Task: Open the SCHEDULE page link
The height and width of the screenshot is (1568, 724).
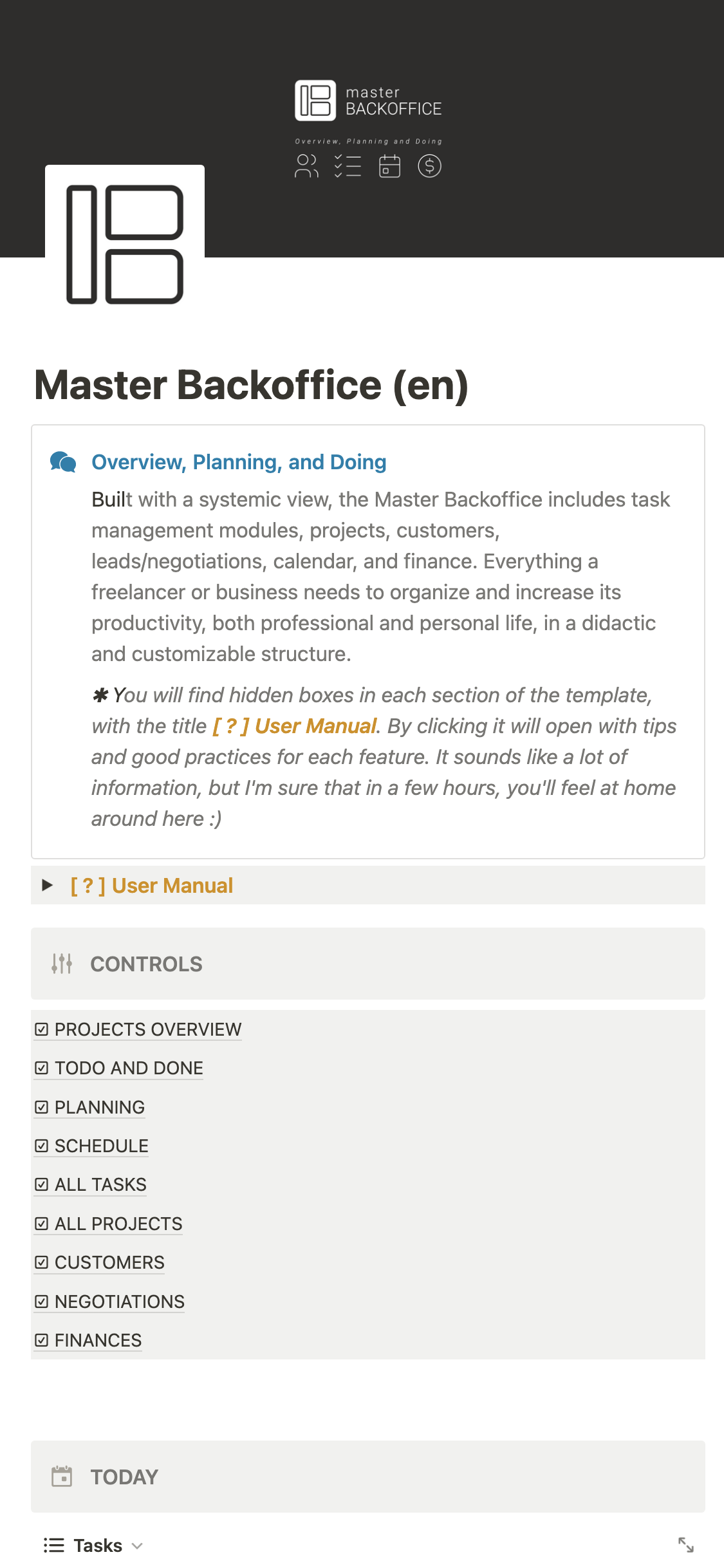Action: click(x=102, y=1146)
